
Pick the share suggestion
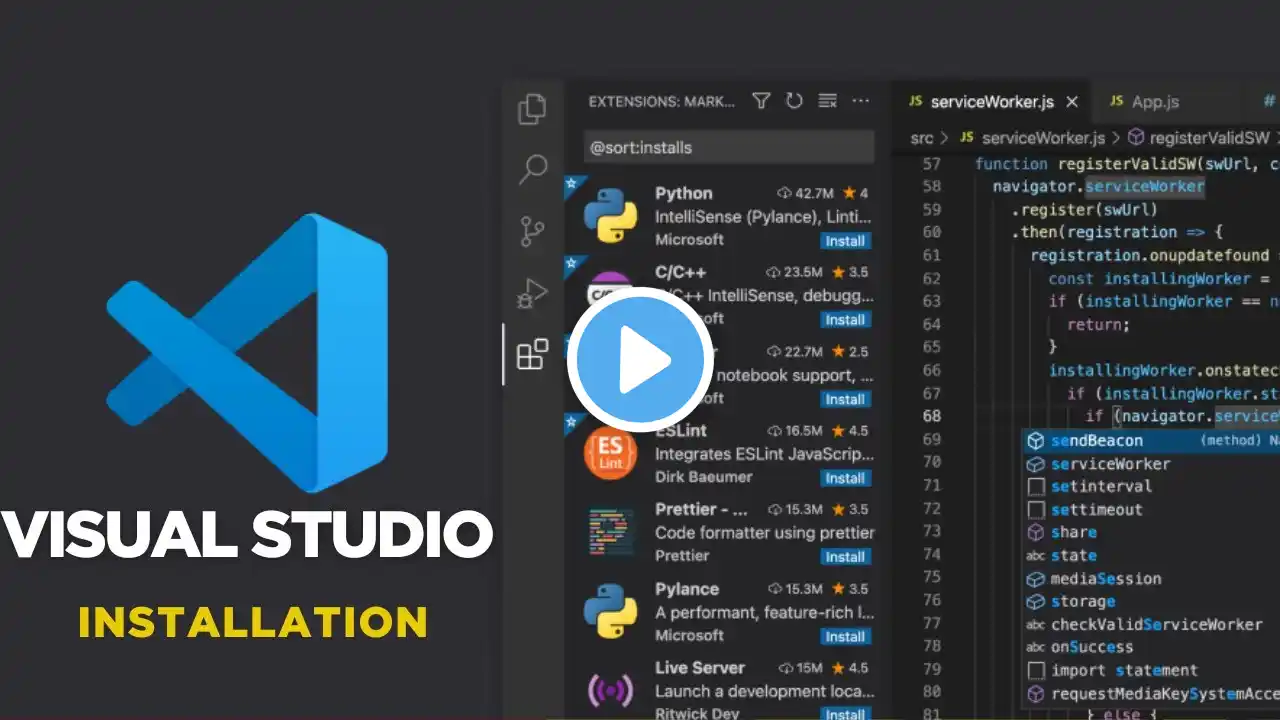(x=1151, y=533)
